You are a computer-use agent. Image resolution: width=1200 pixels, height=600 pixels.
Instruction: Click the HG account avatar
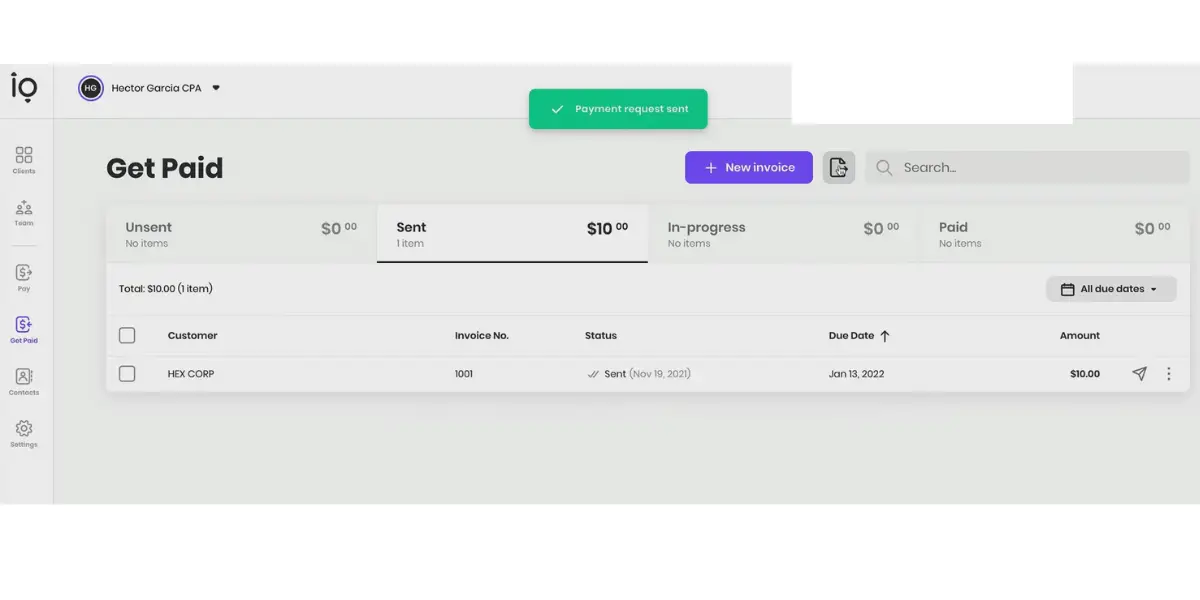[91, 88]
